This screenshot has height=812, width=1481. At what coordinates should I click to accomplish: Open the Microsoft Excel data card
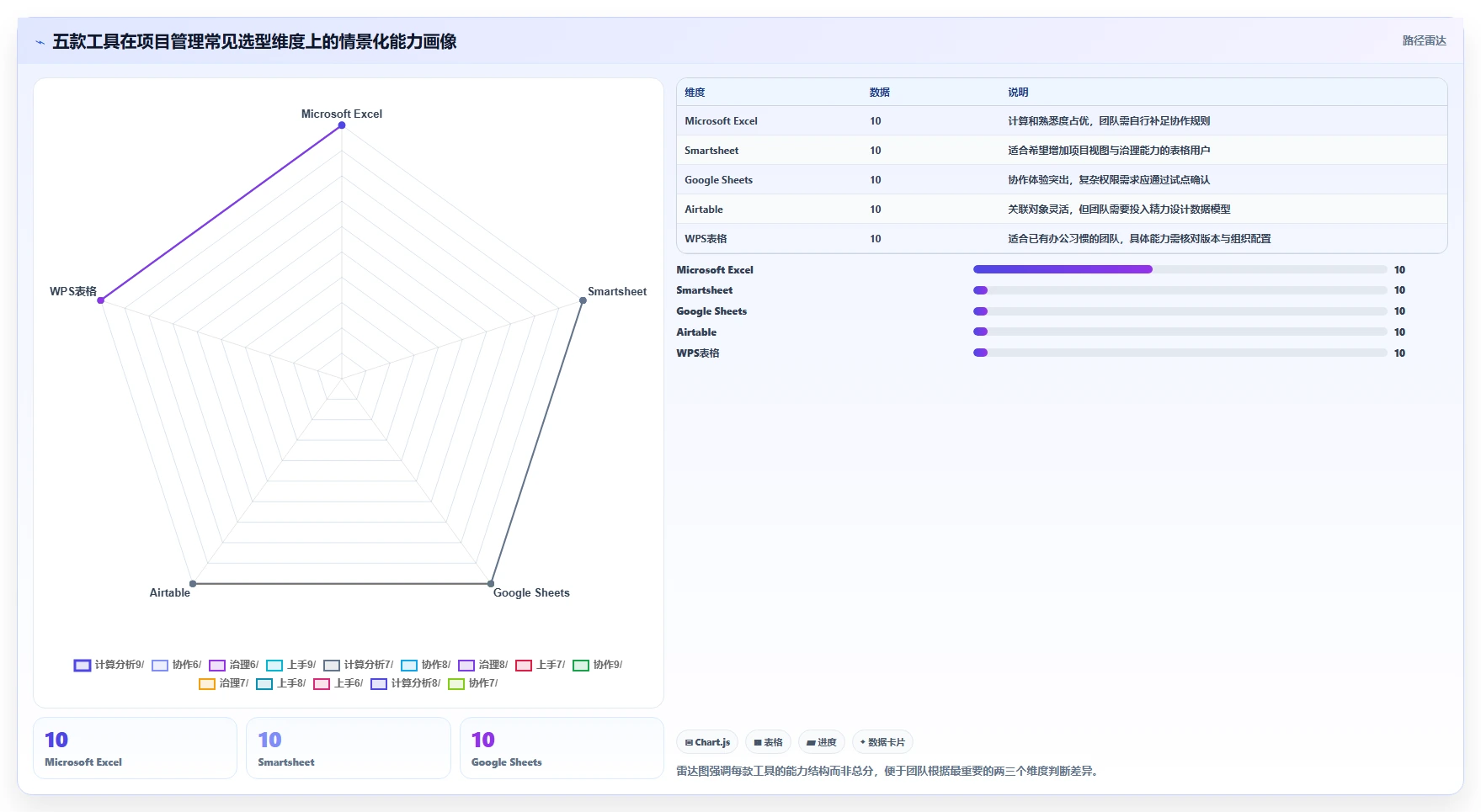[136, 748]
